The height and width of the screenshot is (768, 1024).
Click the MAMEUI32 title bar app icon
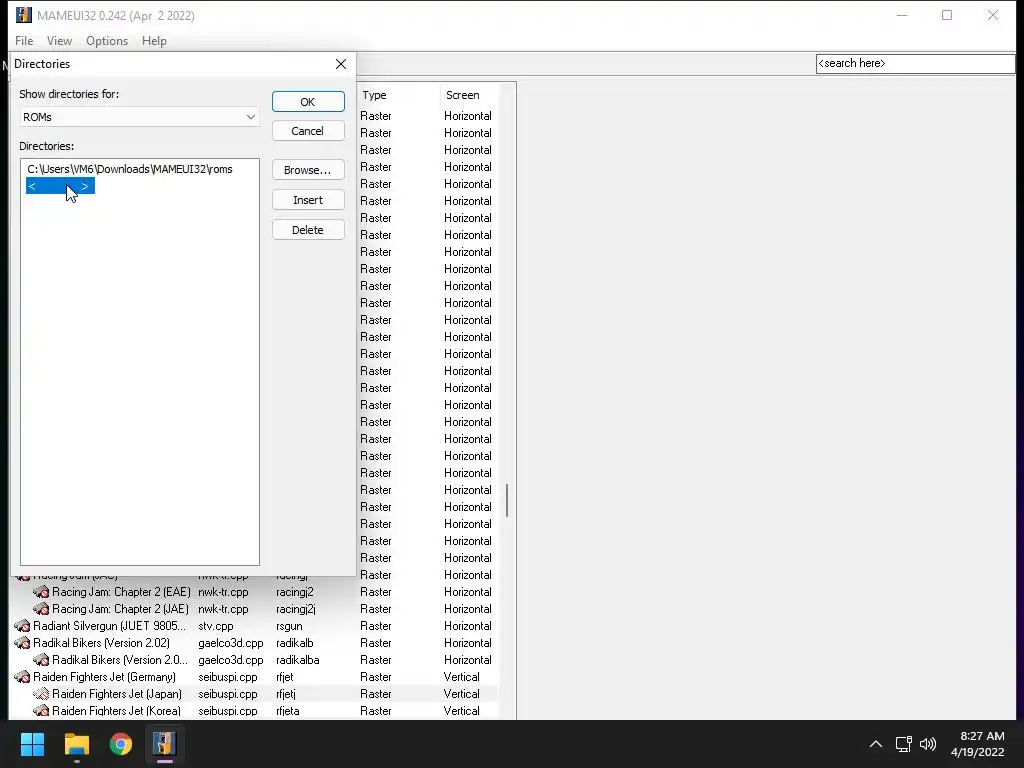24,15
